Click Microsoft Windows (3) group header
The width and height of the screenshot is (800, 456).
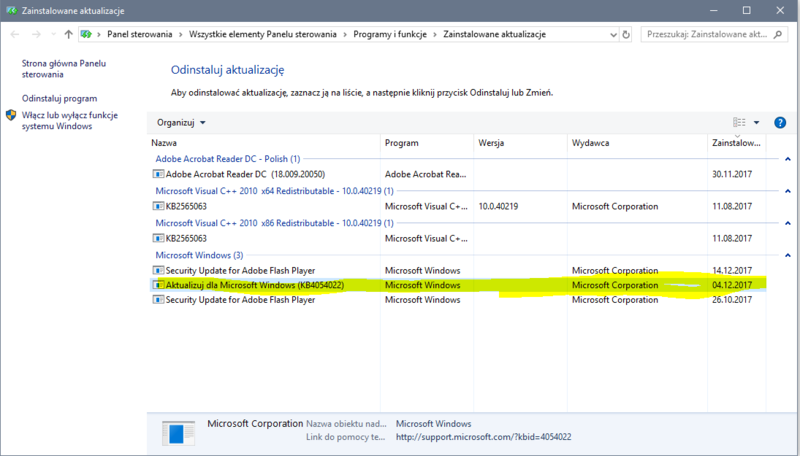tap(199, 255)
